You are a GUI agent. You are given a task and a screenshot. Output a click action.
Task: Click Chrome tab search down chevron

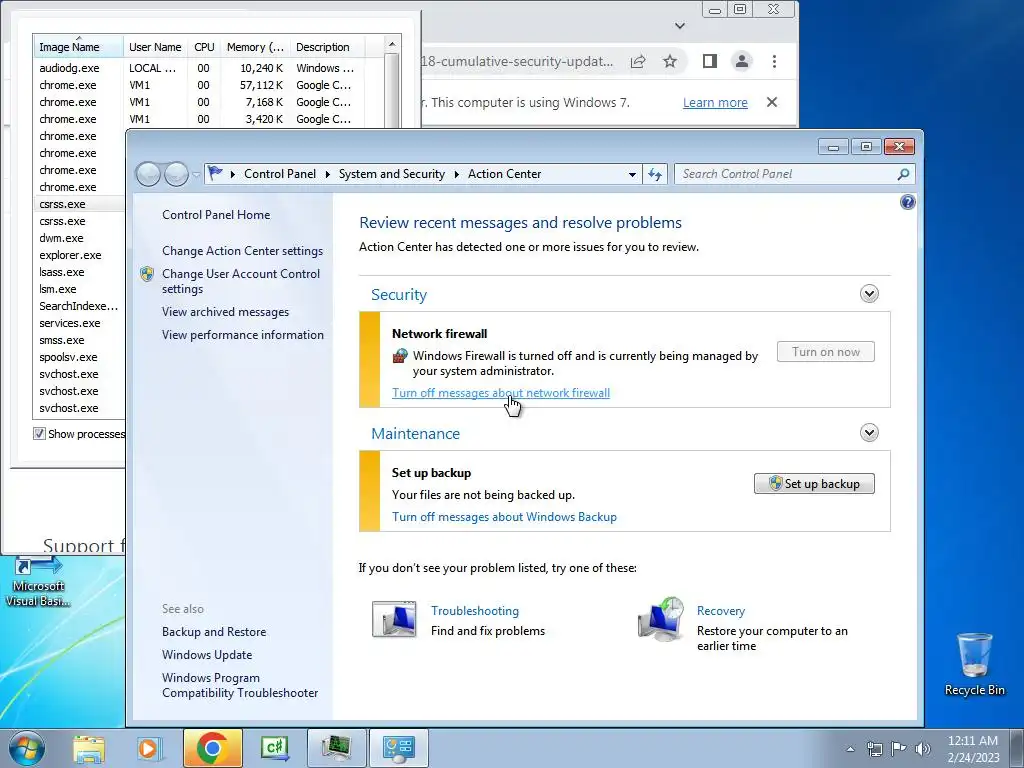[680, 25]
